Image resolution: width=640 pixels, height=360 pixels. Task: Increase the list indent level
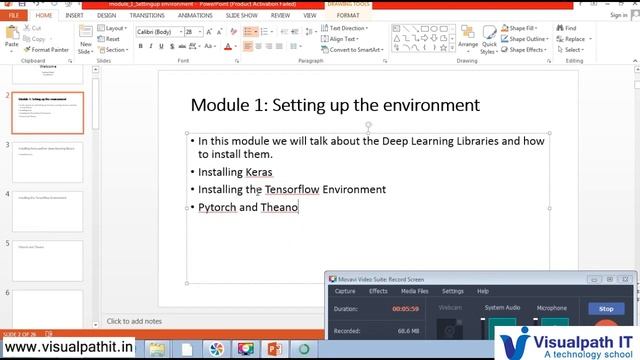295,32
